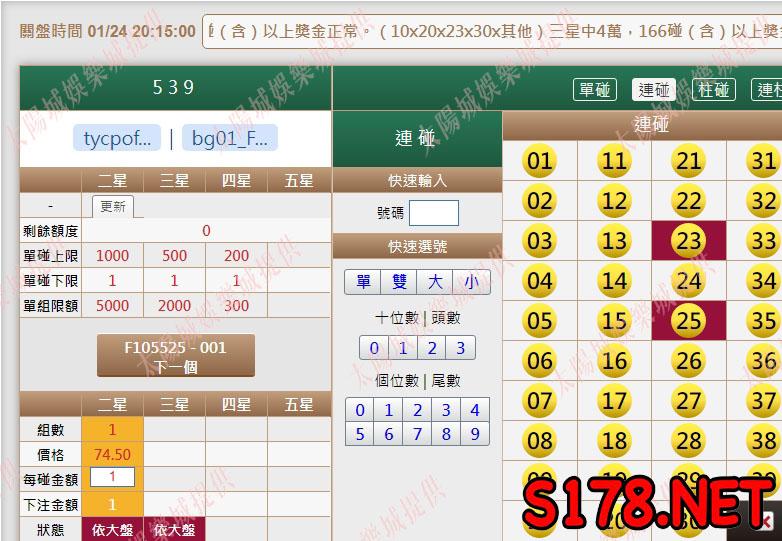The image size is (782, 541).
Task: Click F105525 - 001 下一個 button
Action: pyautogui.click(x=176, y=356)
